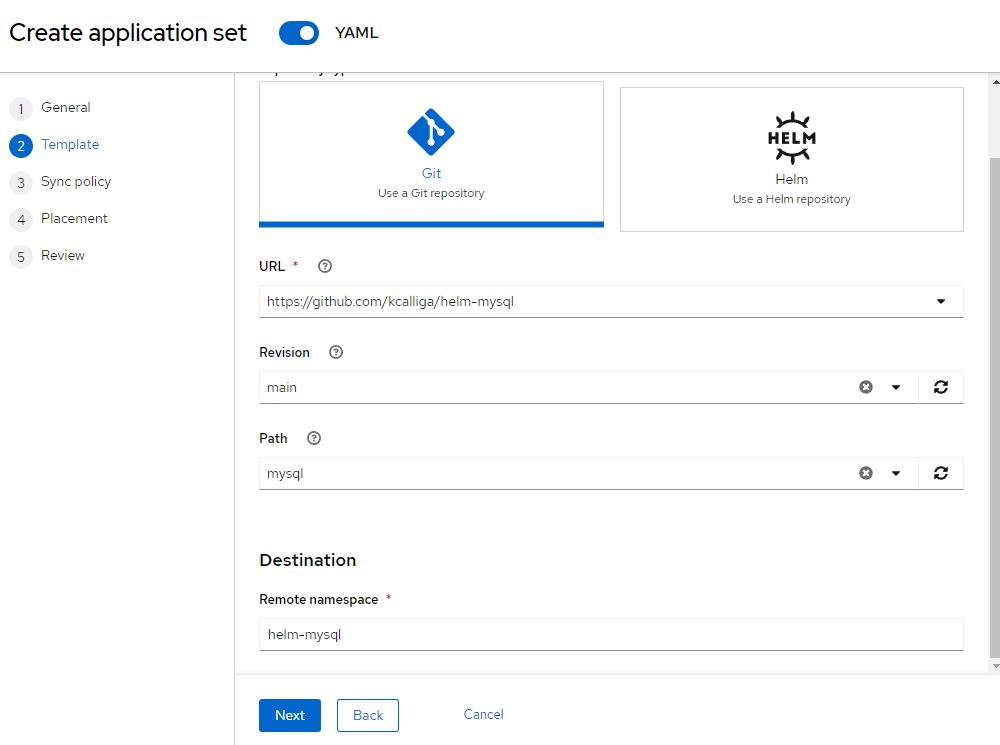Expand the URL dropdown
Viewport: 1000px width, 745px height.
(941, 301)
